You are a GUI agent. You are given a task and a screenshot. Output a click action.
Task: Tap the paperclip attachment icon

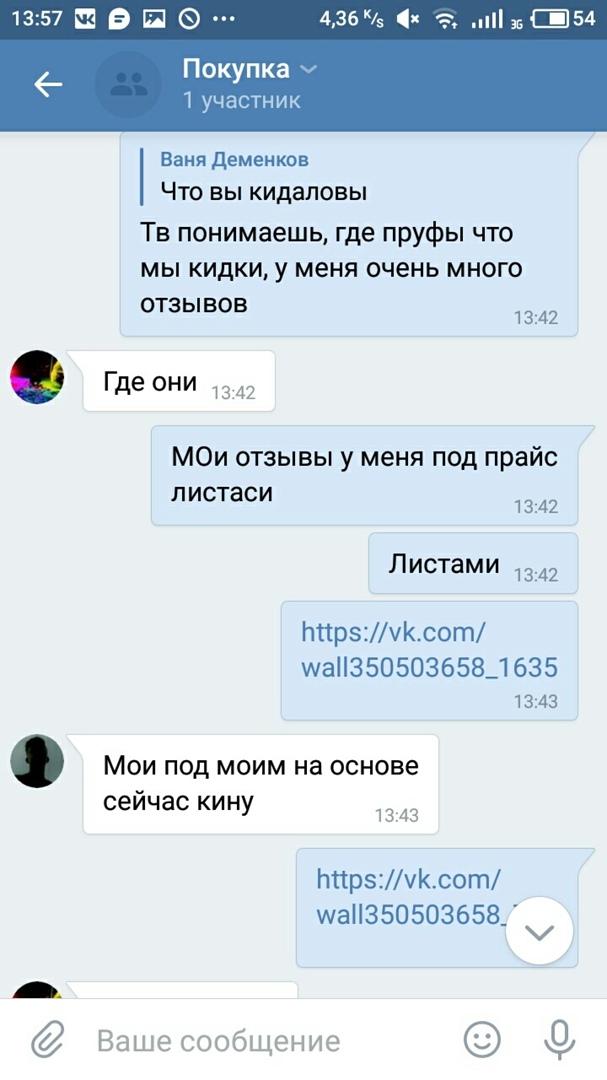pos(48,1039)
